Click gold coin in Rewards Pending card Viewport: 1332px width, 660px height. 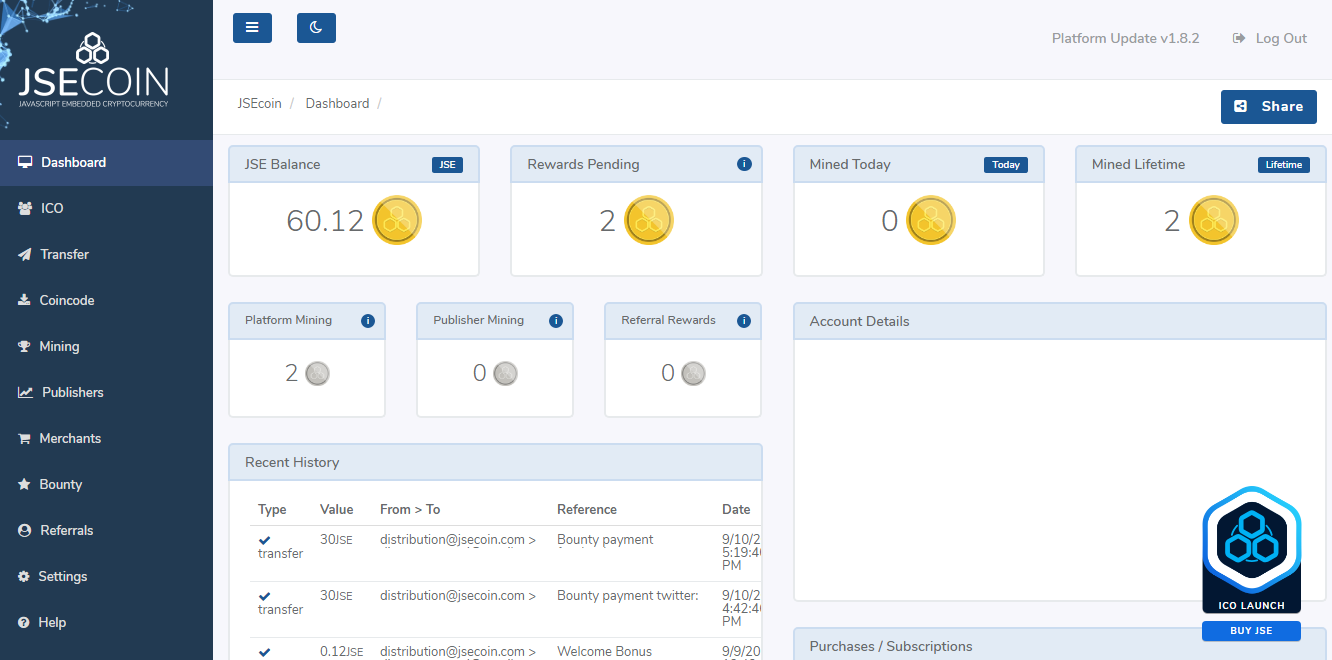click(649, 220)
